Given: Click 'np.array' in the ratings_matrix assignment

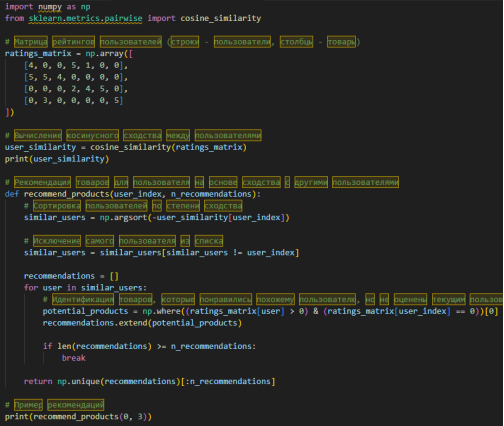Looking at the screenshot, I should 104,54.
